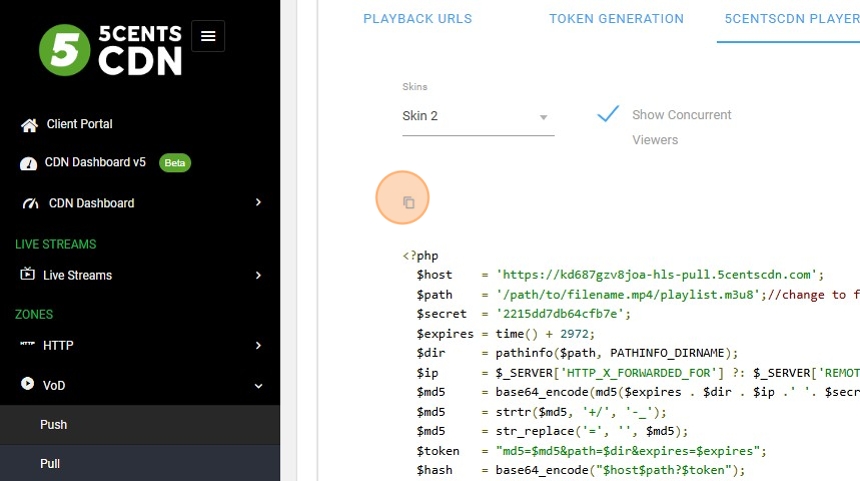This screenshot has height=481, width=860.
Task: Toggle the hamburger menu button
Action: click(x=208, y=36)
